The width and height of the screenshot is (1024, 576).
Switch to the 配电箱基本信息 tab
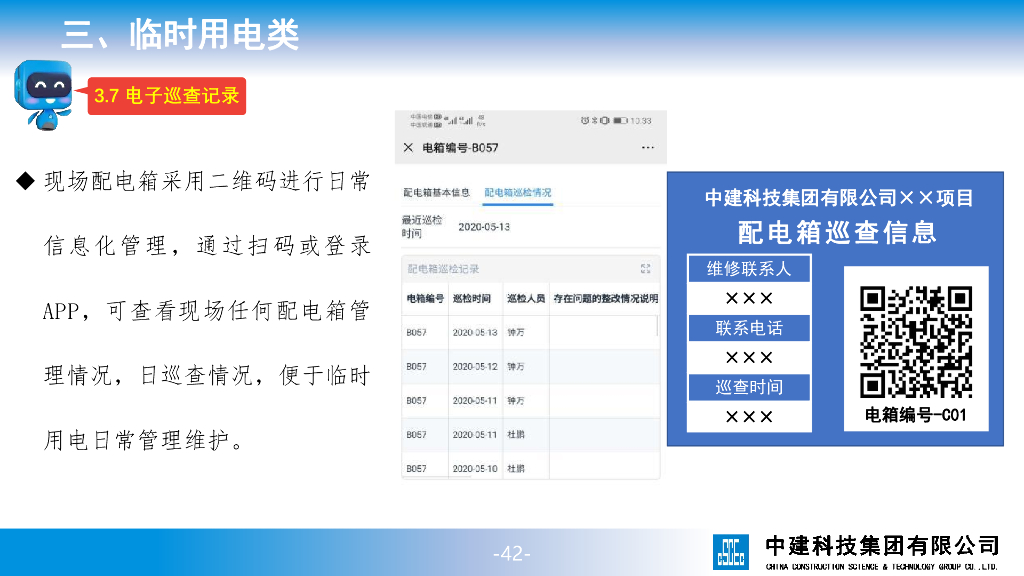tap(436, 193)
